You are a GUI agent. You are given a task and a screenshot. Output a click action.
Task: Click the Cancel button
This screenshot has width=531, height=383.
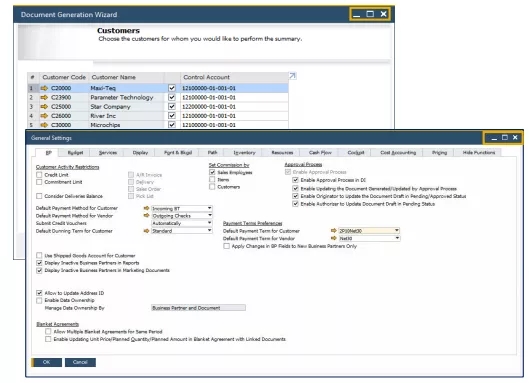click(x=80, y=362)
